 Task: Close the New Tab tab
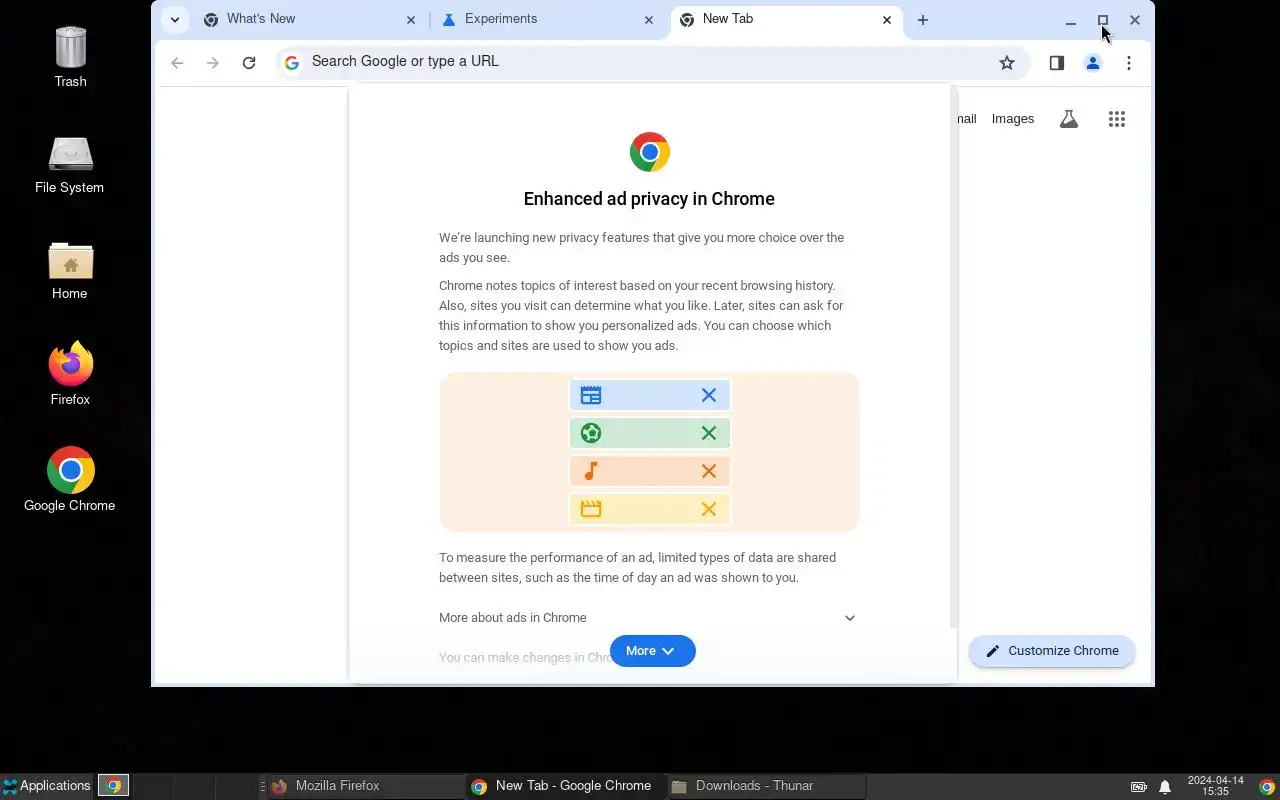click(887, 20)
